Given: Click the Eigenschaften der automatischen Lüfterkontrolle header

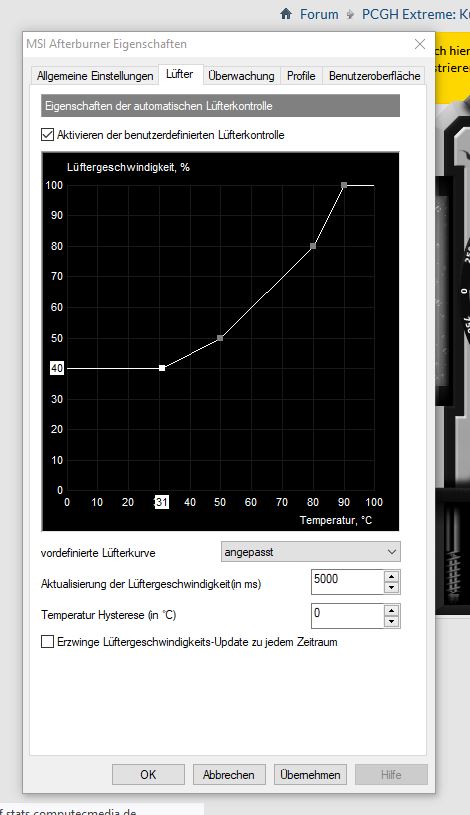Looking at the screenshot, I should (x=220, y=106).
